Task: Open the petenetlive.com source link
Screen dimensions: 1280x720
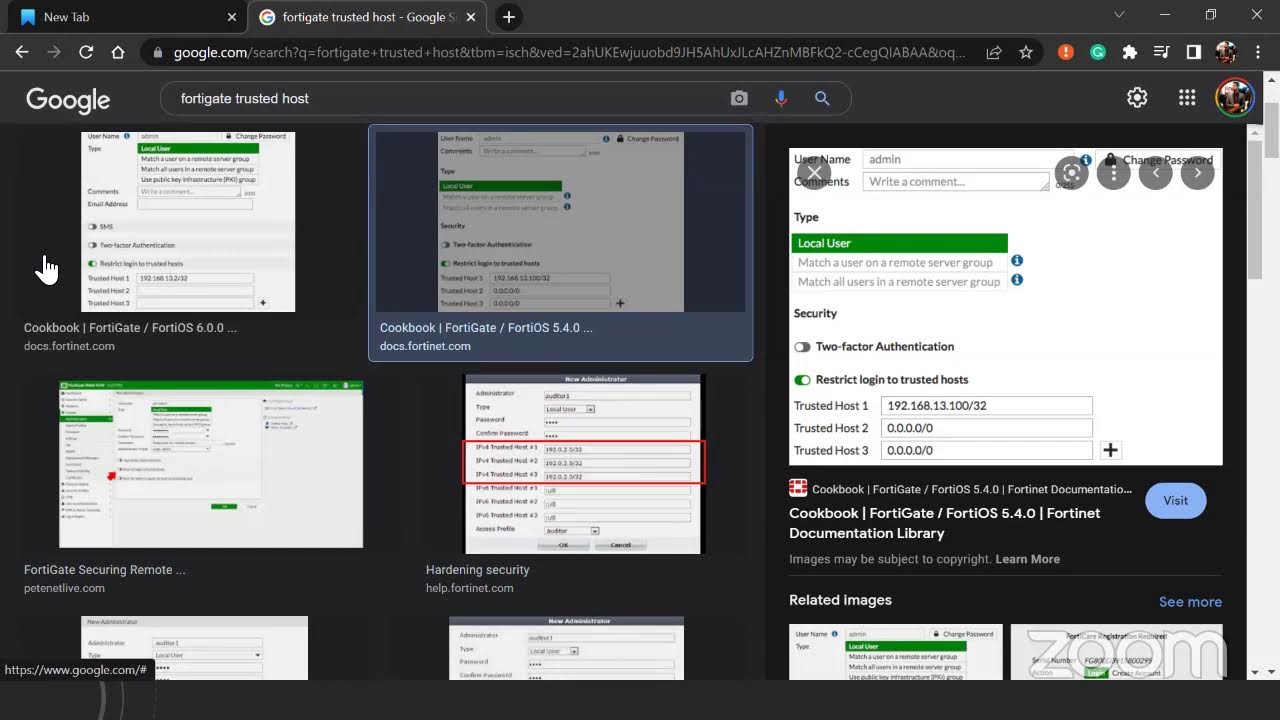Action: tap(64, 588)
